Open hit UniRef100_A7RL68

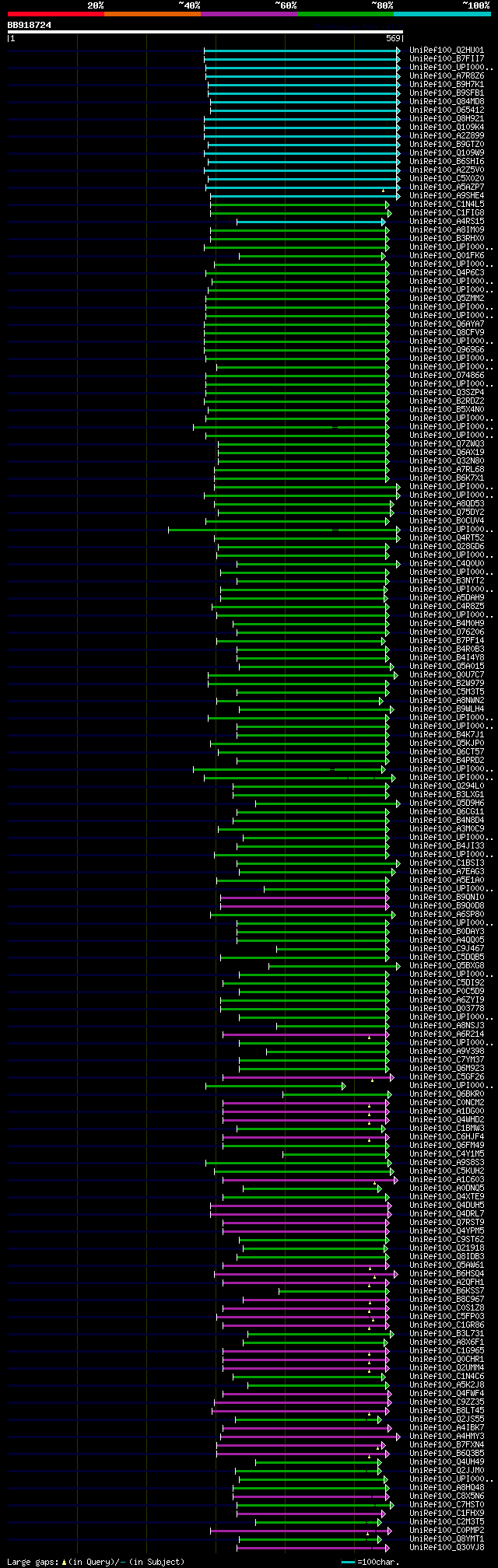[447, 469]
